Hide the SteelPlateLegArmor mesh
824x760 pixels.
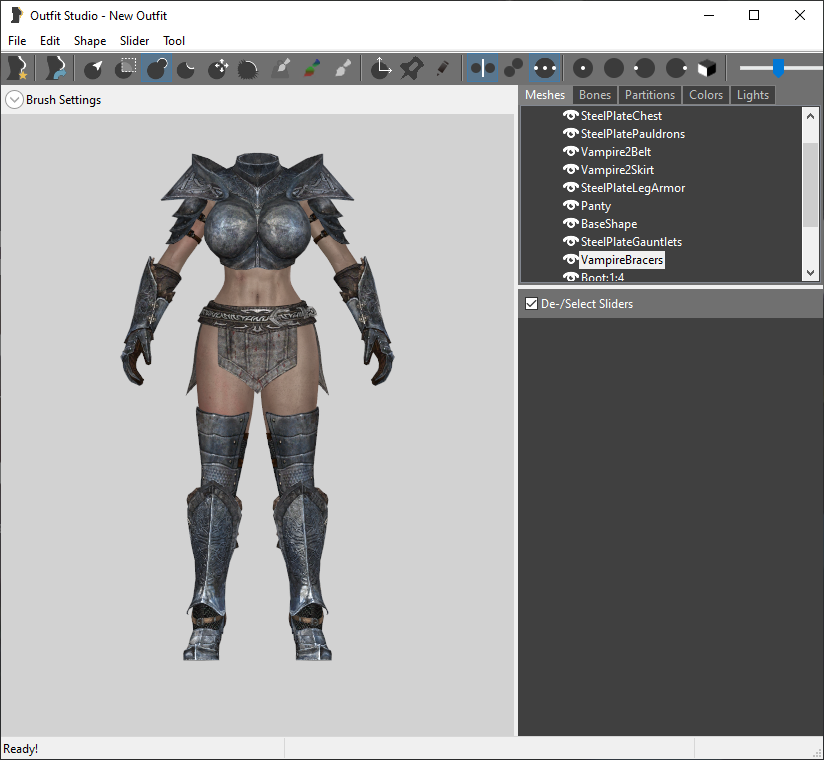point(570,188)
